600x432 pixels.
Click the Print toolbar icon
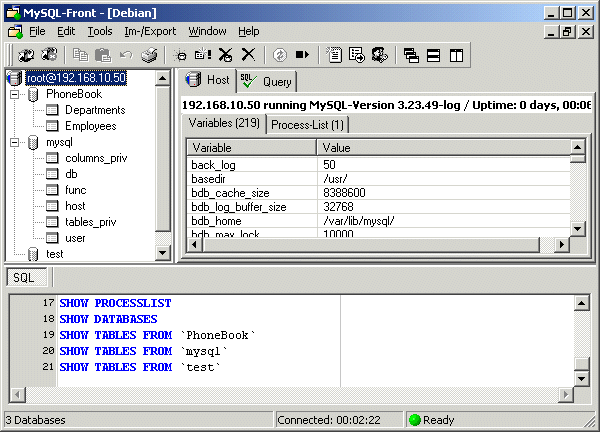click(149, 55)
